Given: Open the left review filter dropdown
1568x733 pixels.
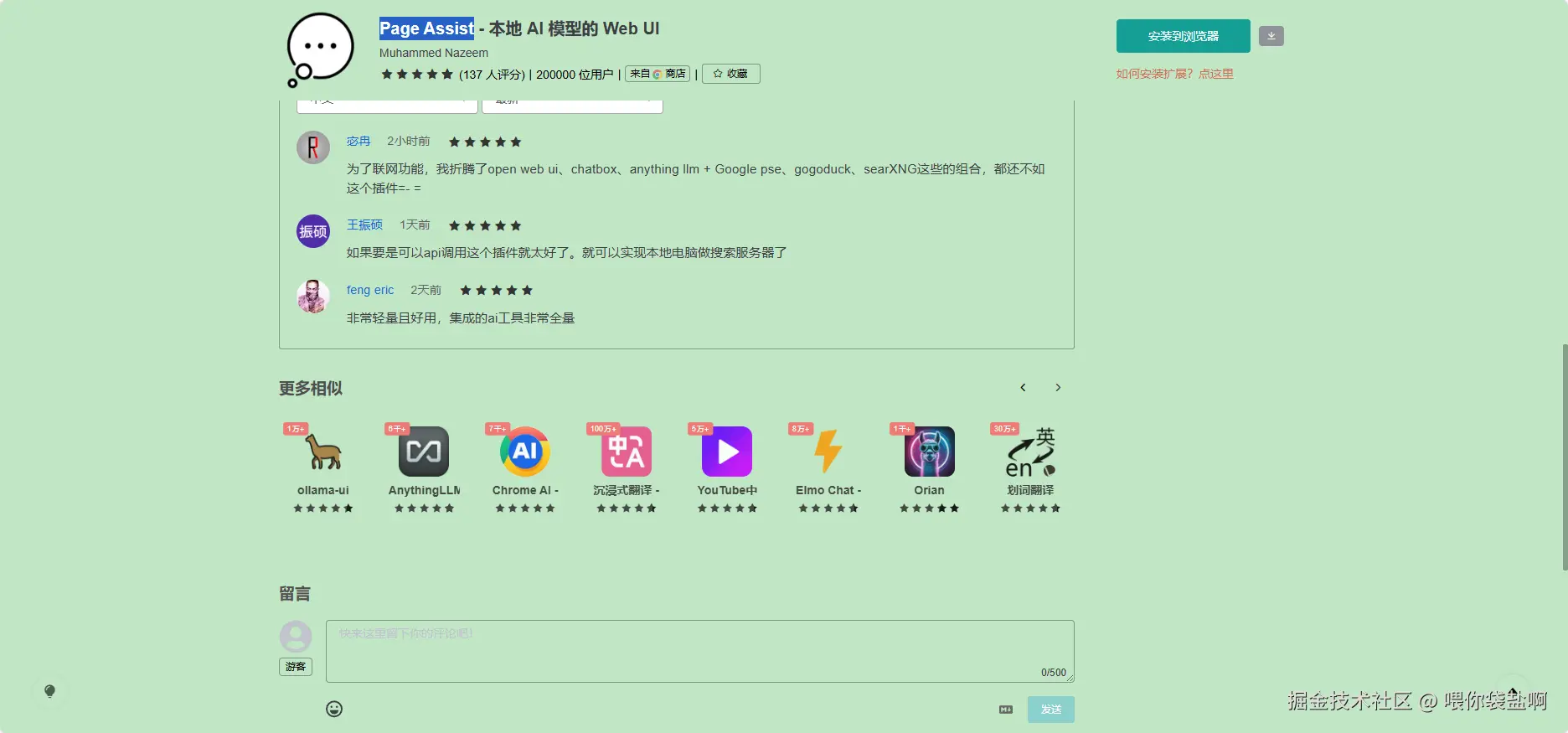Looking at the screenshot, I should tap(387, 105).
